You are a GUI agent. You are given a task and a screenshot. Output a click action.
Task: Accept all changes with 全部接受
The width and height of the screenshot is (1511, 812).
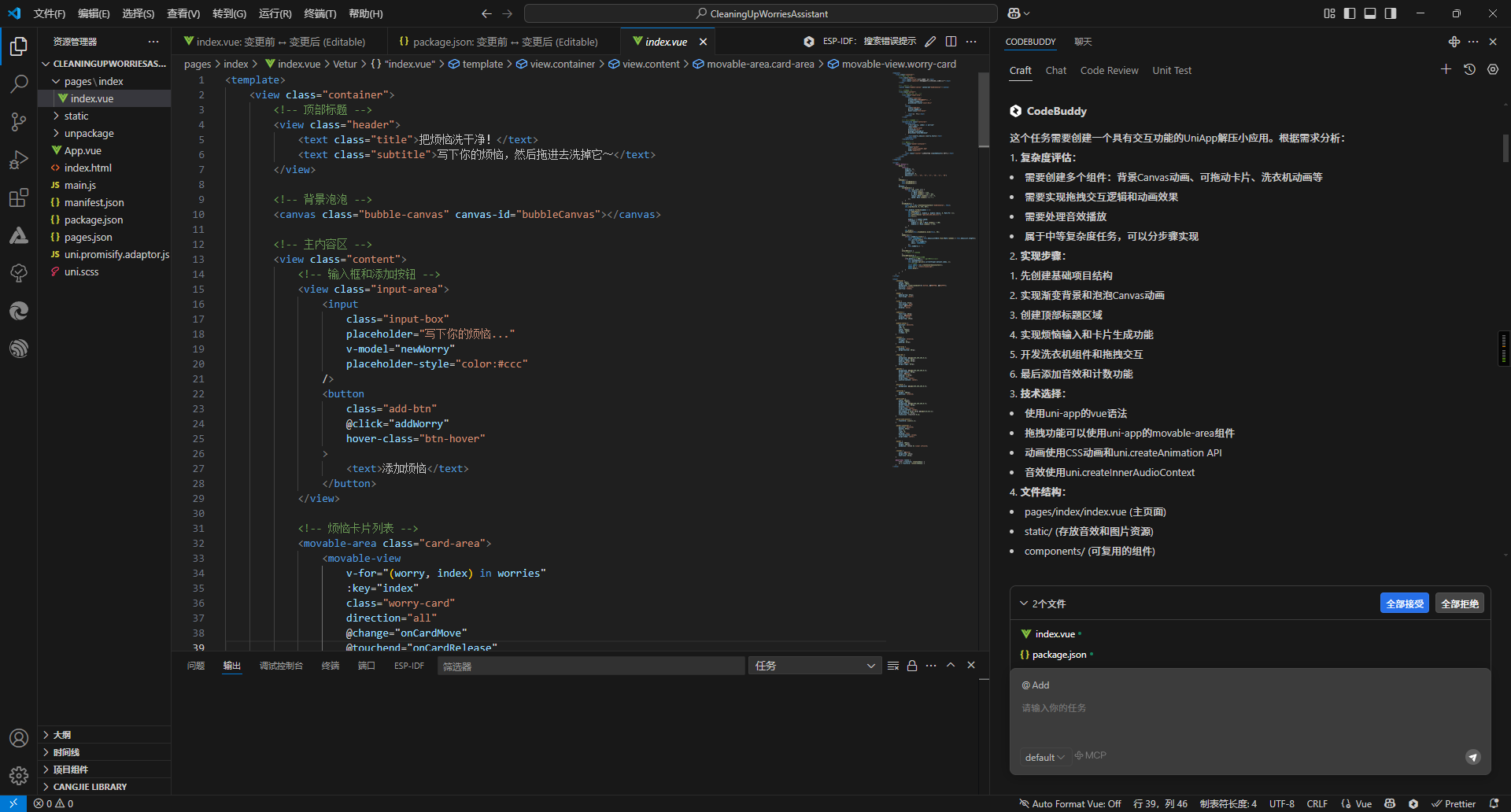coord(1405,603)
